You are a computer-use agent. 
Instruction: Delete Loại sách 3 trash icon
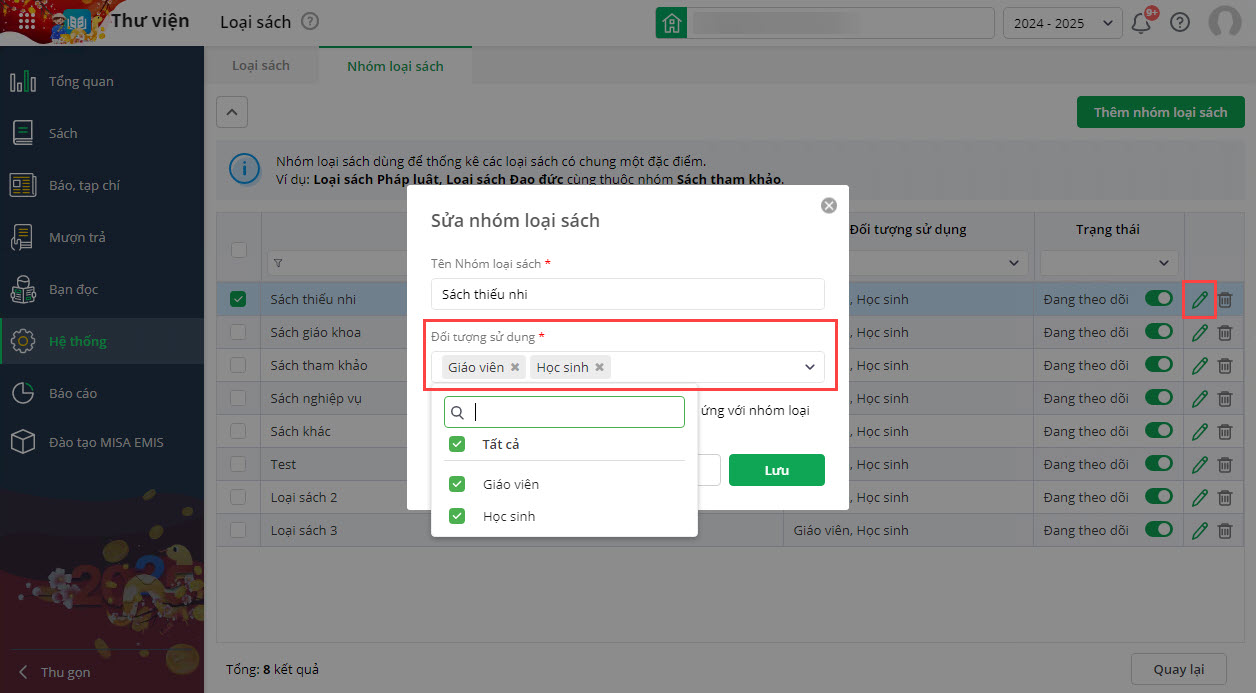pyautogui.click(x=1225, y=530)
